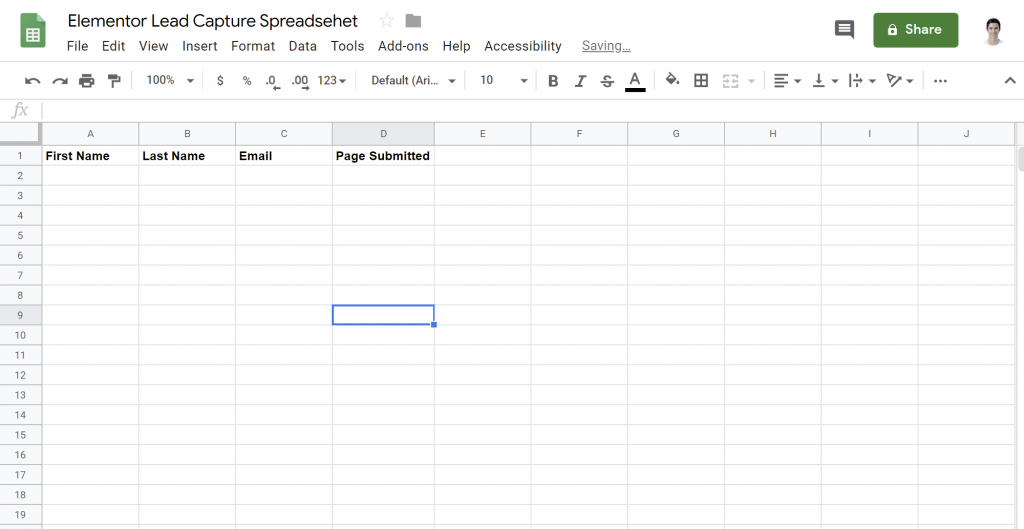
Task: Open the Add-ons menu
Action: (x=403, y=46)
